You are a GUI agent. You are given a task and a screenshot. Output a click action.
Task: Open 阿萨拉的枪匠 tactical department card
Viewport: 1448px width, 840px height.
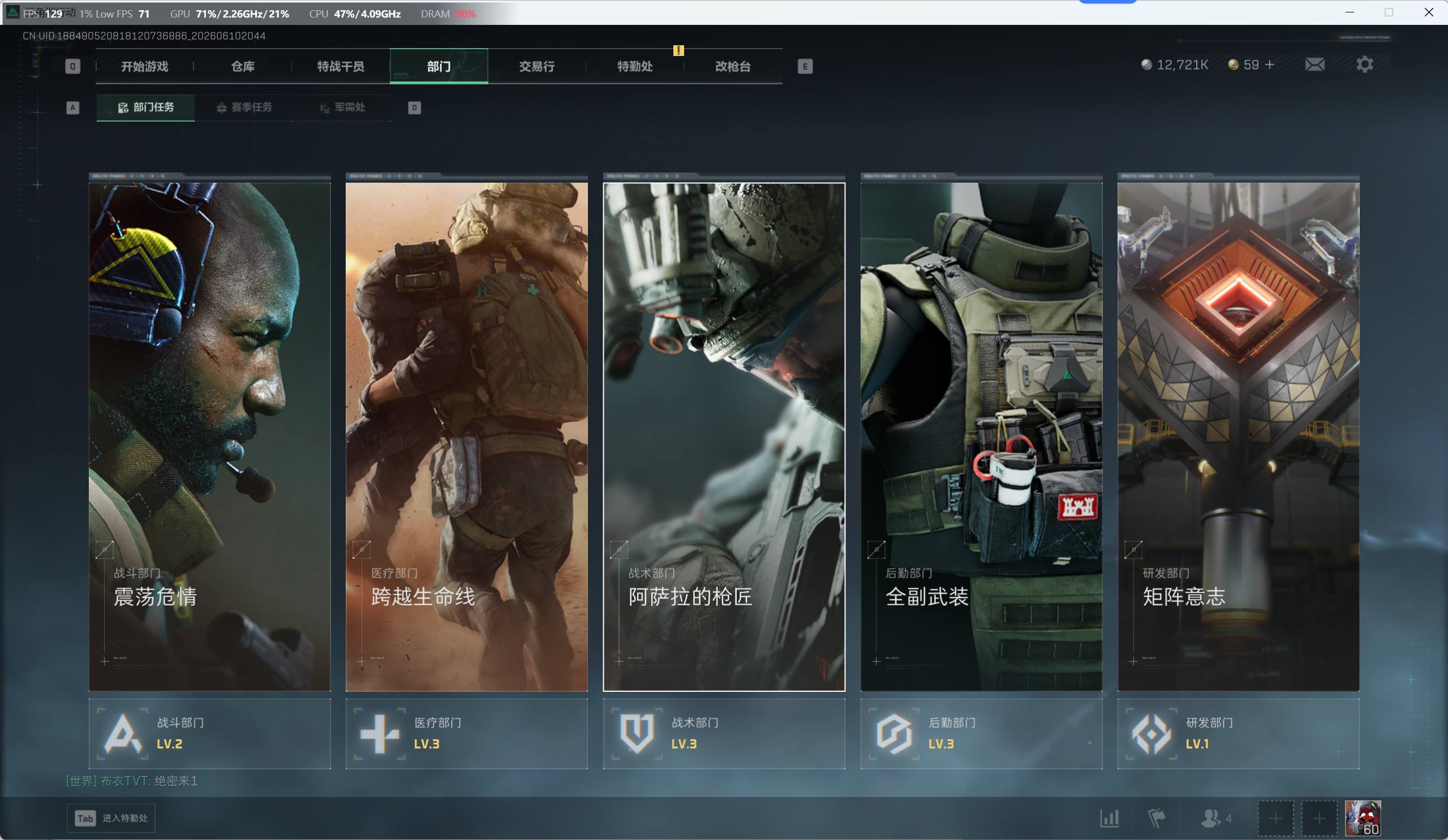[x=724, y=437]
